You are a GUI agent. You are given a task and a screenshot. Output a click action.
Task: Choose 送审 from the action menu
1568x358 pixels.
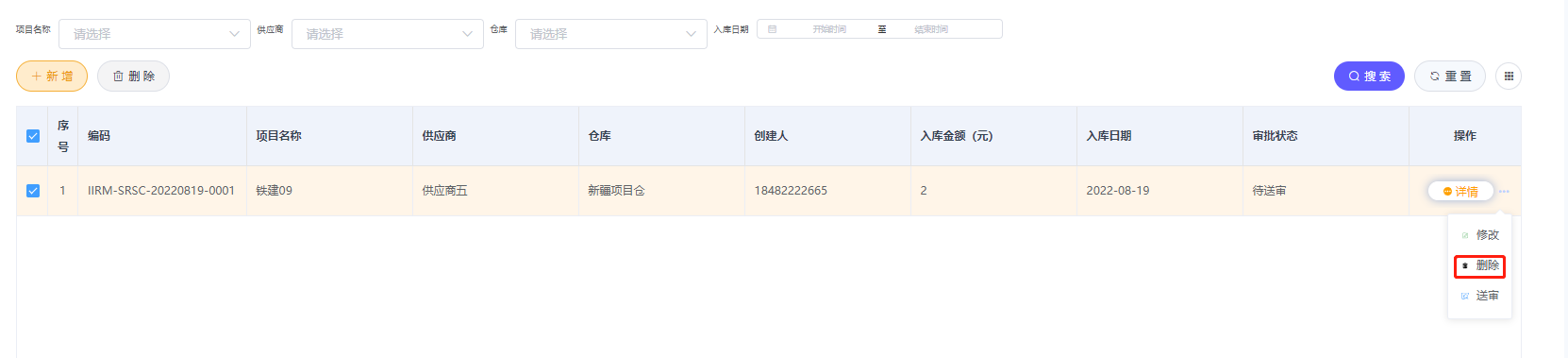pyautogui.click(x=1479, y=296)
